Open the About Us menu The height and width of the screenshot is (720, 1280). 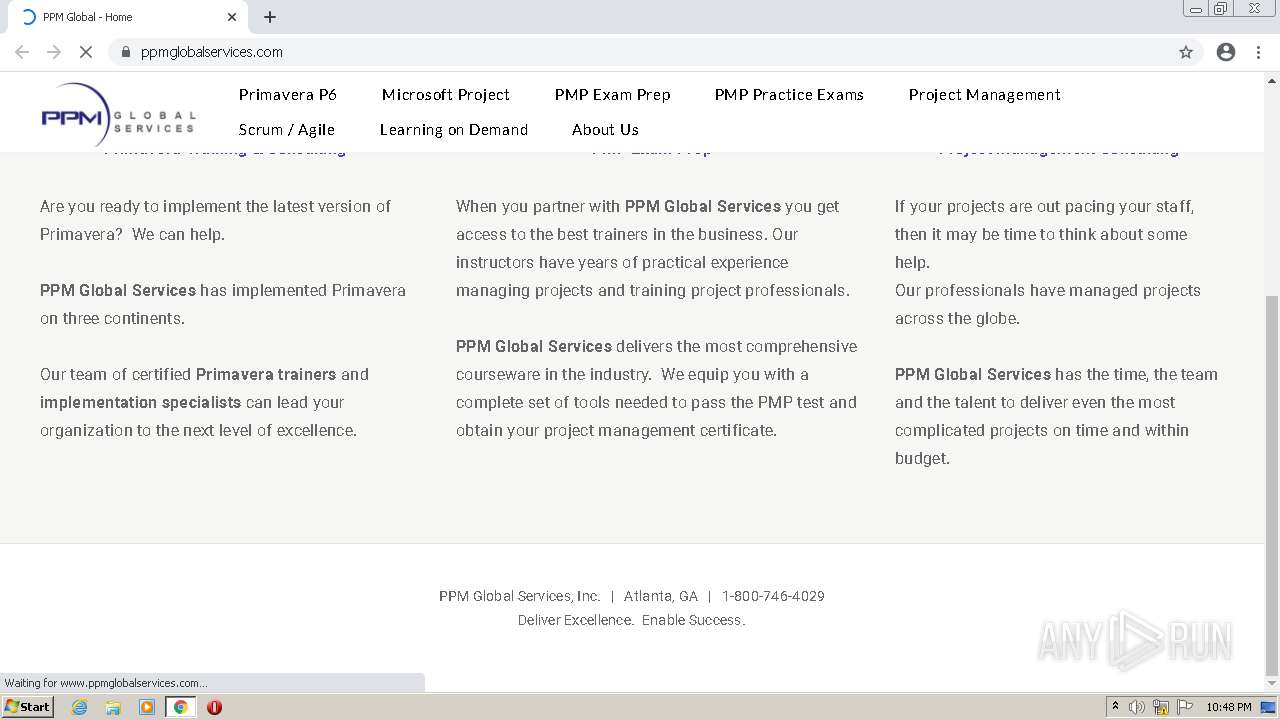605,130
